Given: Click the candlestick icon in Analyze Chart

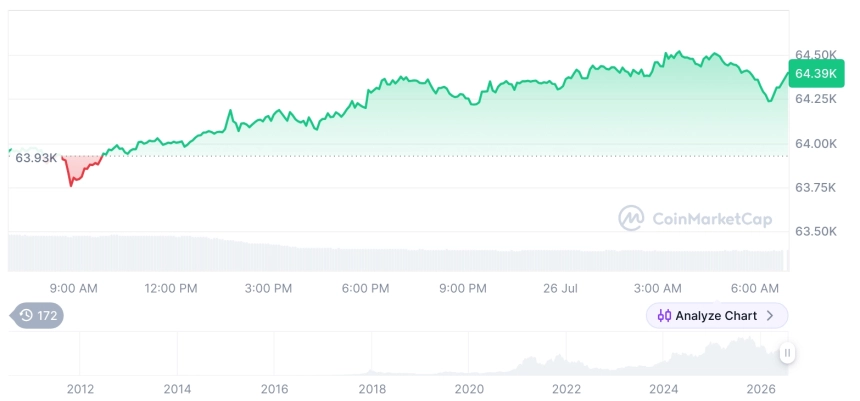Looking at the screenshot, I should pos(664,315).
